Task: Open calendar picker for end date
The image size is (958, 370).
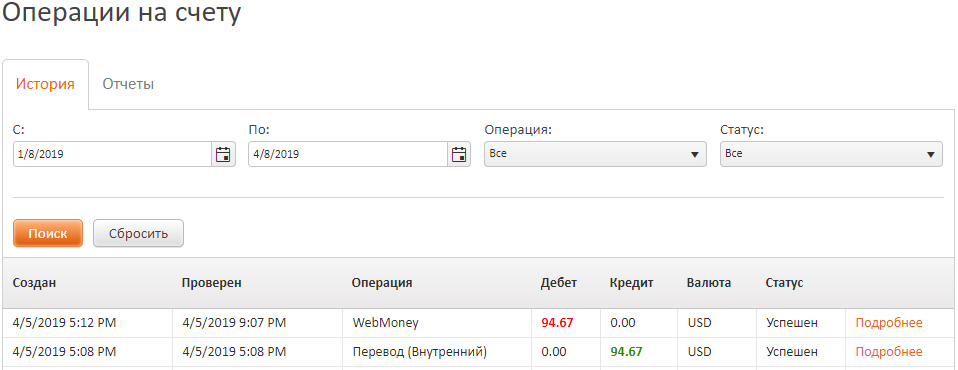Action: tap(459, 154)
